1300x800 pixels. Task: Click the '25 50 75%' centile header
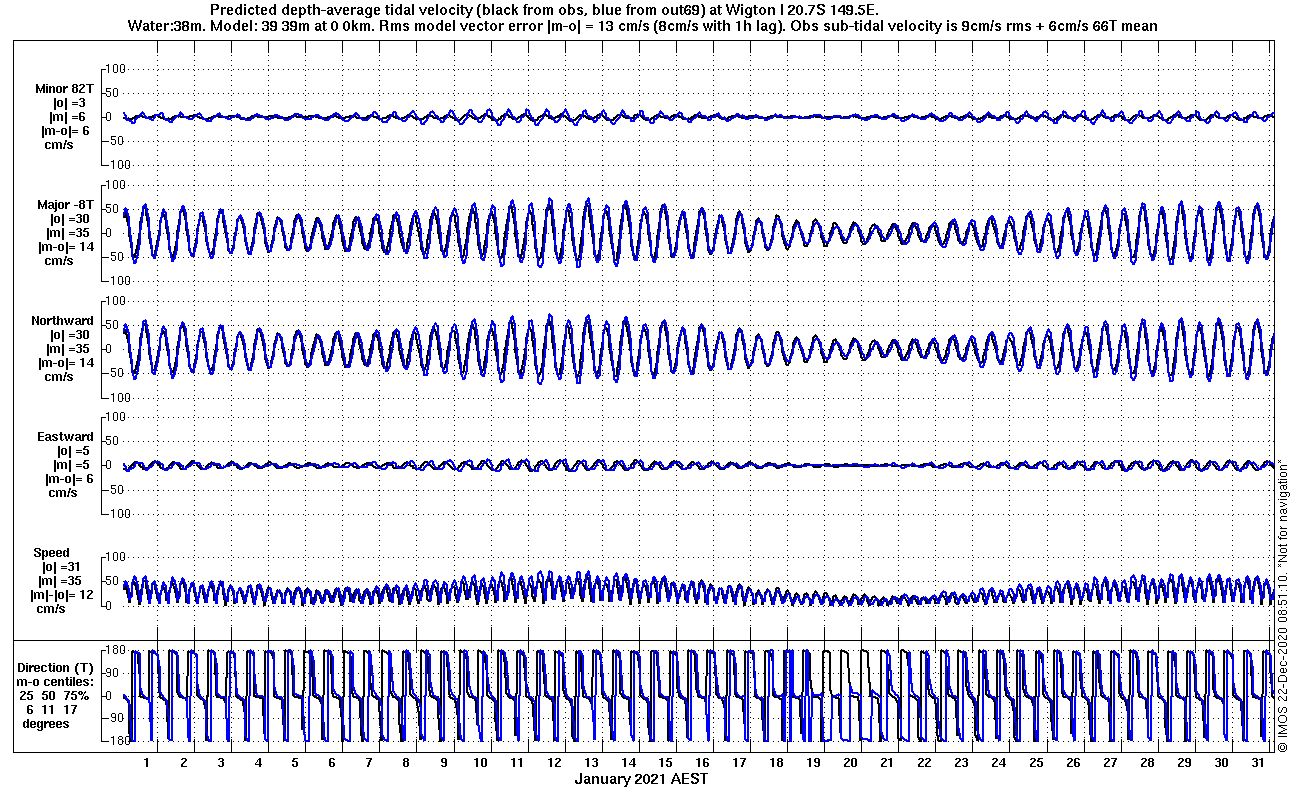tap(55, 695)
